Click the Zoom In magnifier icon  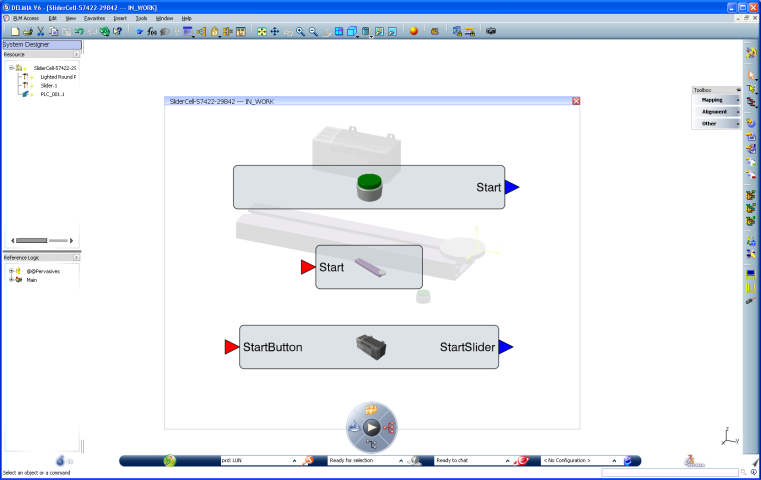[x=300, y=32]
